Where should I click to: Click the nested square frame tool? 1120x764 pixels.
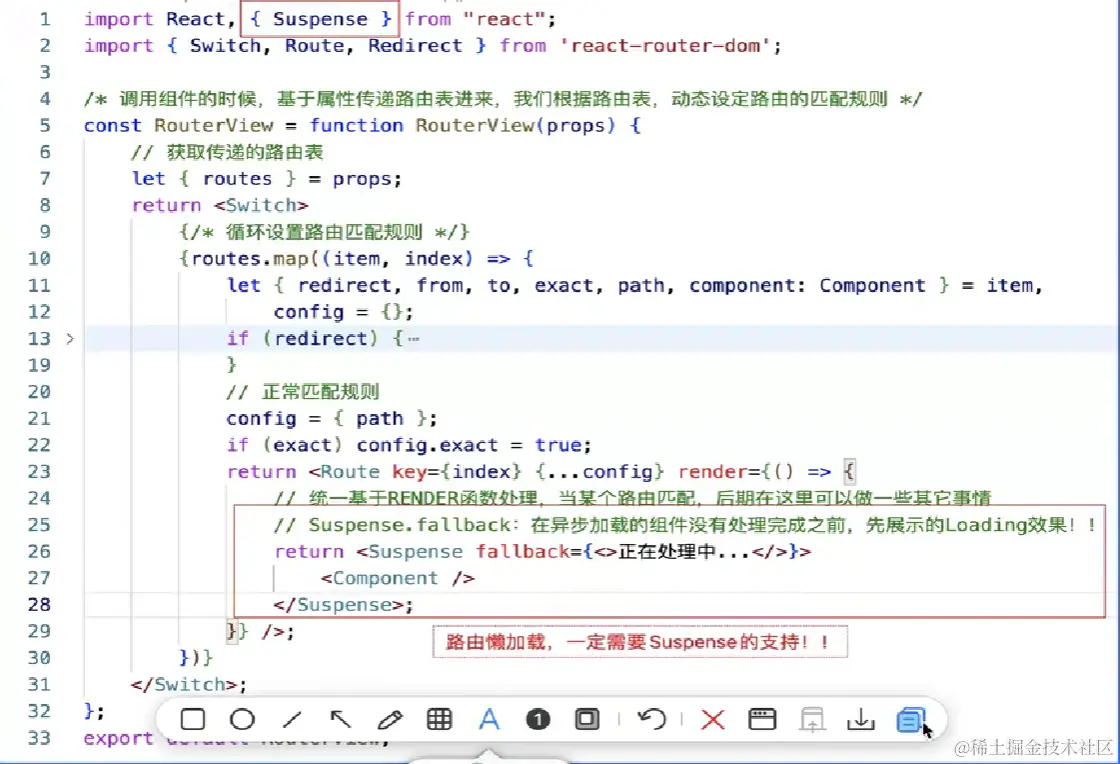(x=587, y=719)
